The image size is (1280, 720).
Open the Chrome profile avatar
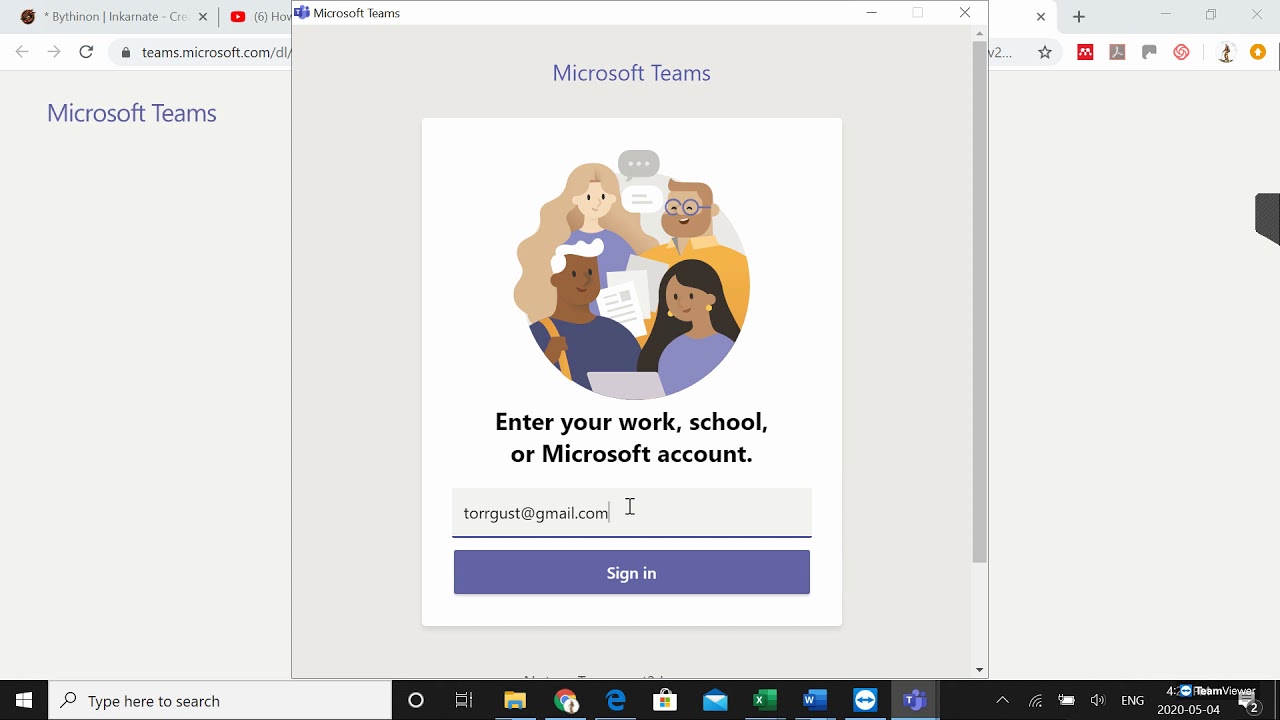pos(1227,52)
